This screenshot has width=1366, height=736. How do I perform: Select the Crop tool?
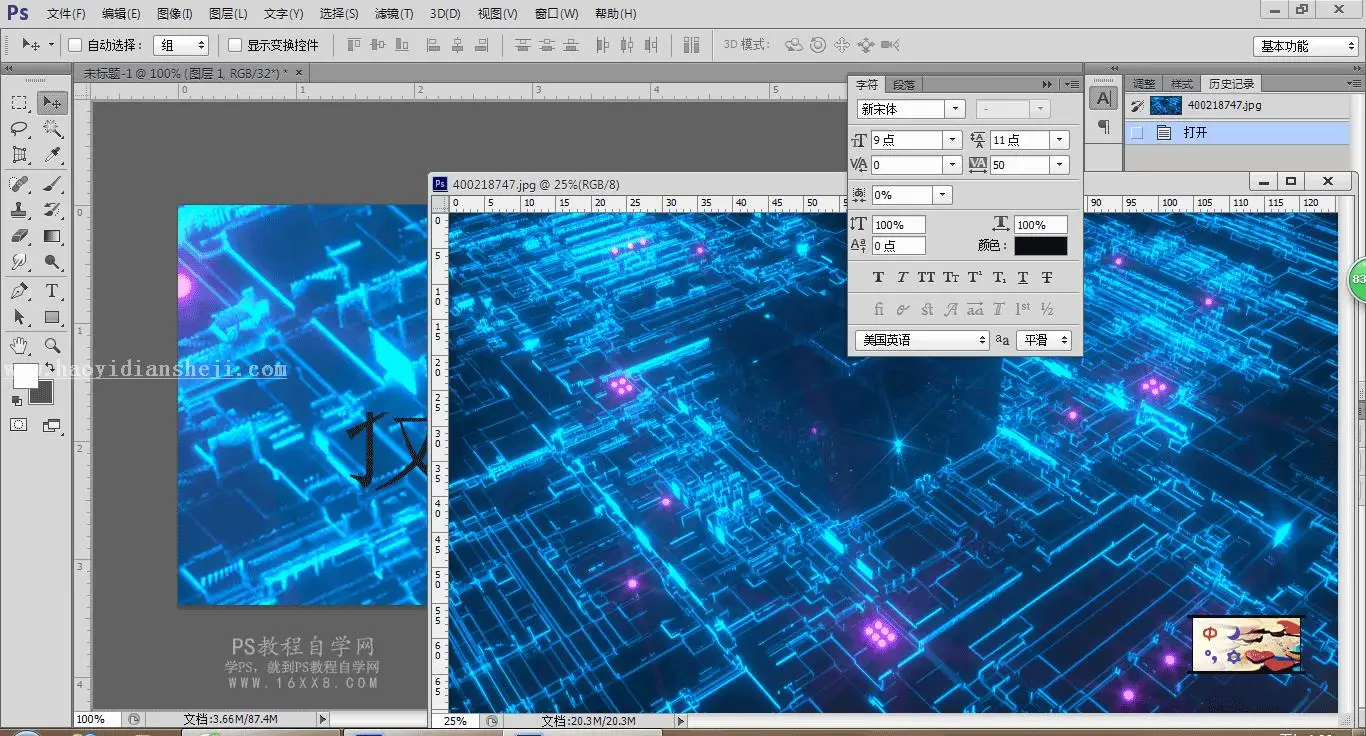[19, 155]
